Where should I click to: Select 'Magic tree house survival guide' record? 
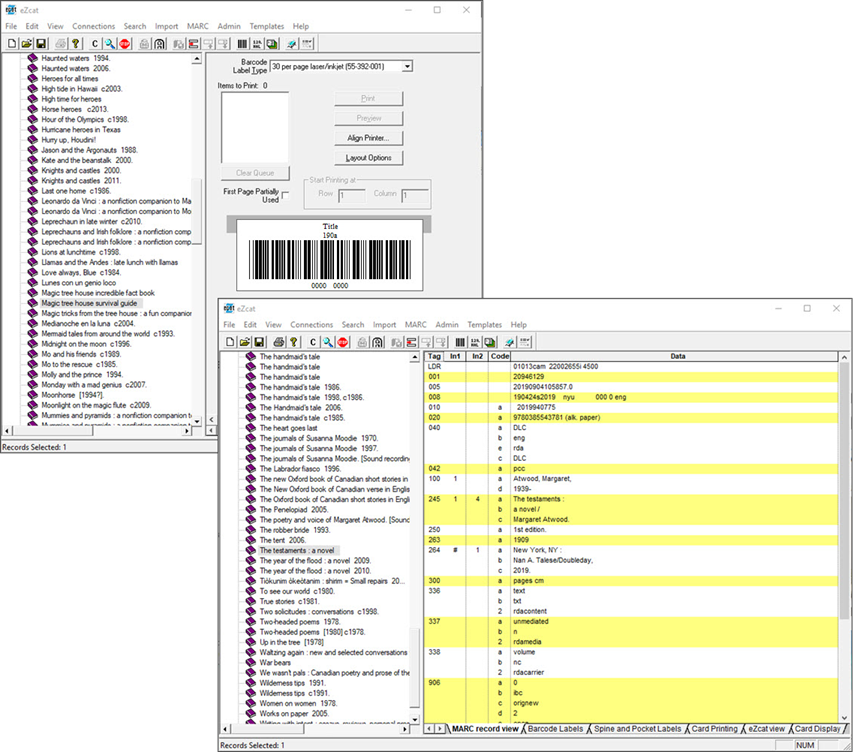point(91,303)
